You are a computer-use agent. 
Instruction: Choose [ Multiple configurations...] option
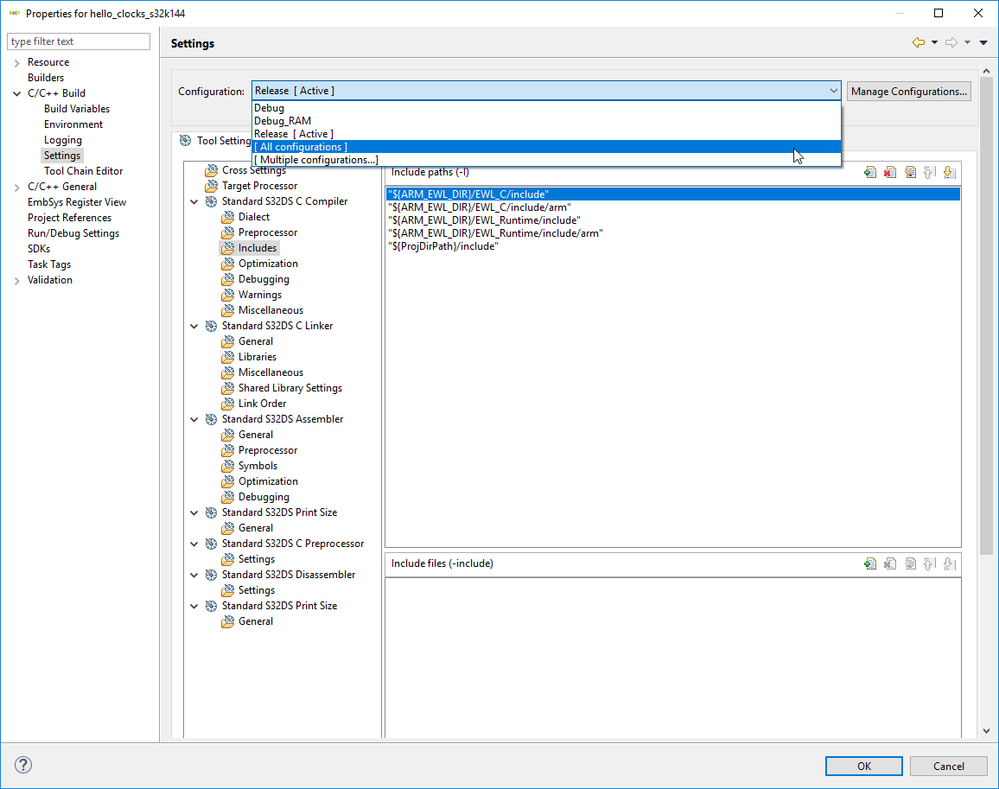pos(547,160)
